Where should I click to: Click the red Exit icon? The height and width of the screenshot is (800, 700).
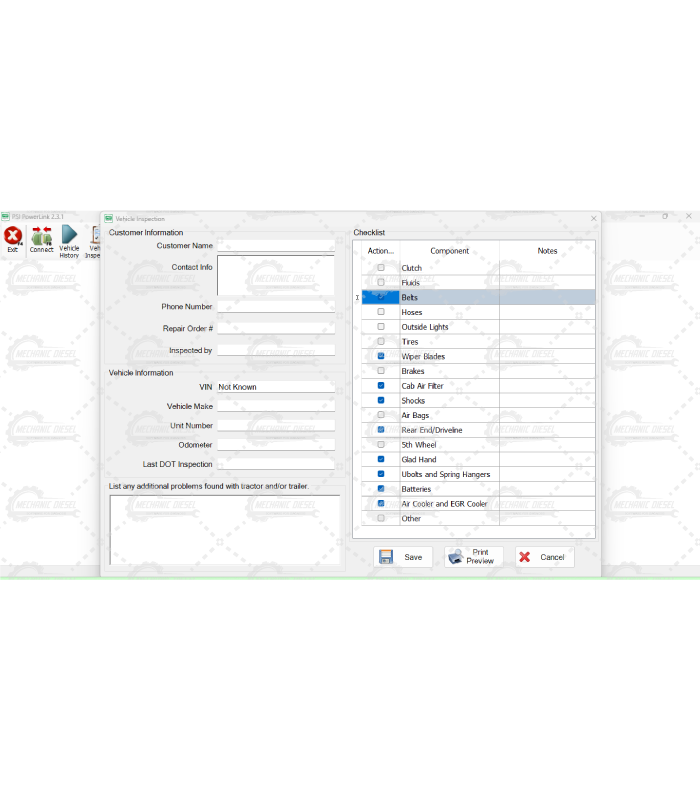click(13, 236)
